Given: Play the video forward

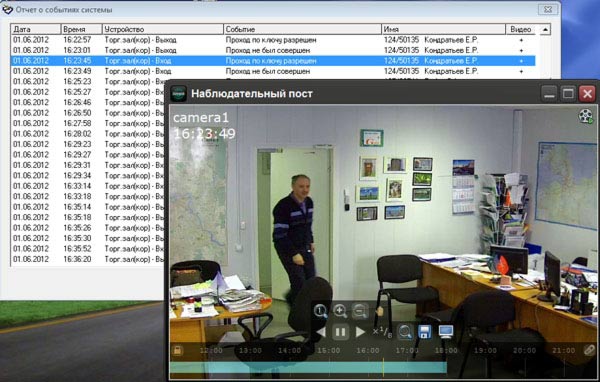Looking at the screenshot, I should tap(360, 332).
